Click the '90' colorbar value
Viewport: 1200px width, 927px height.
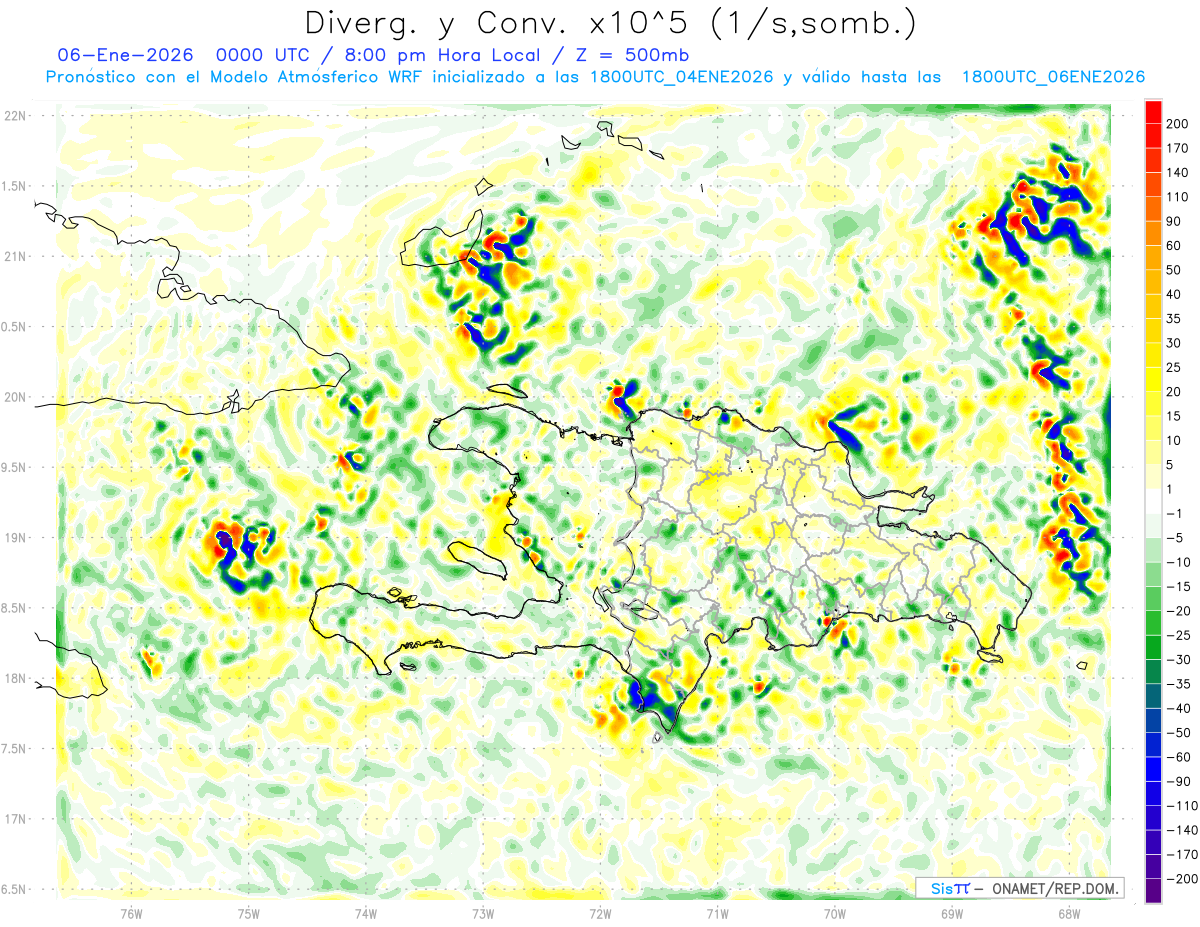(1174, 222)
